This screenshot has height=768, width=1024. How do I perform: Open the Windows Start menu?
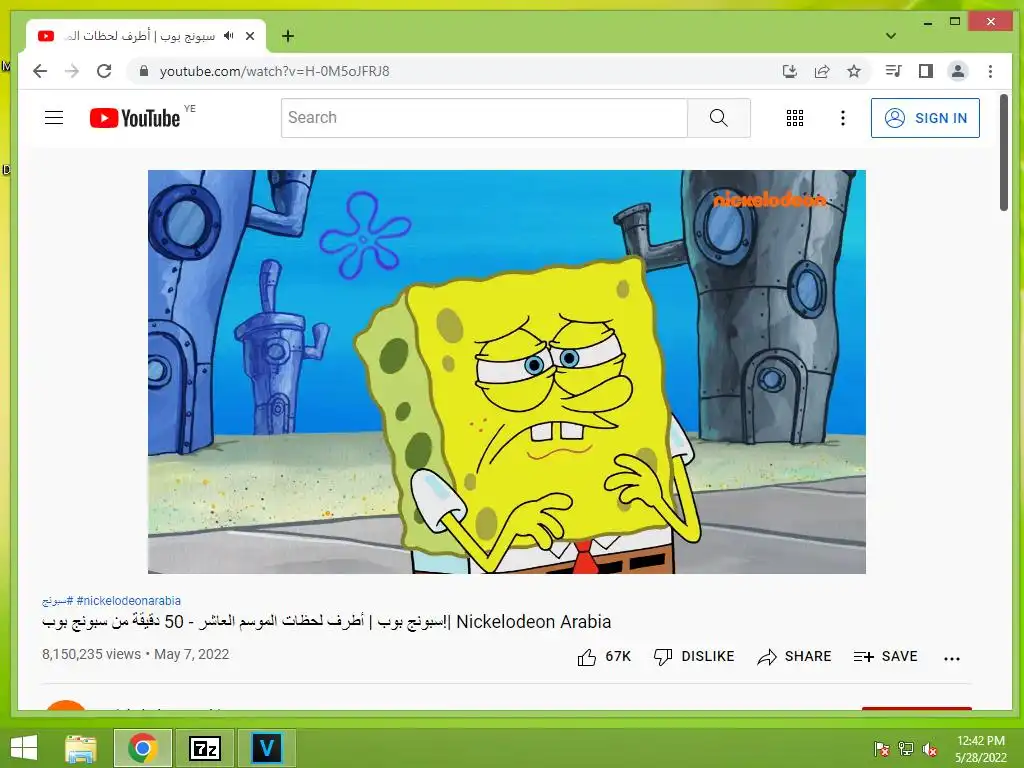point(24,748)
